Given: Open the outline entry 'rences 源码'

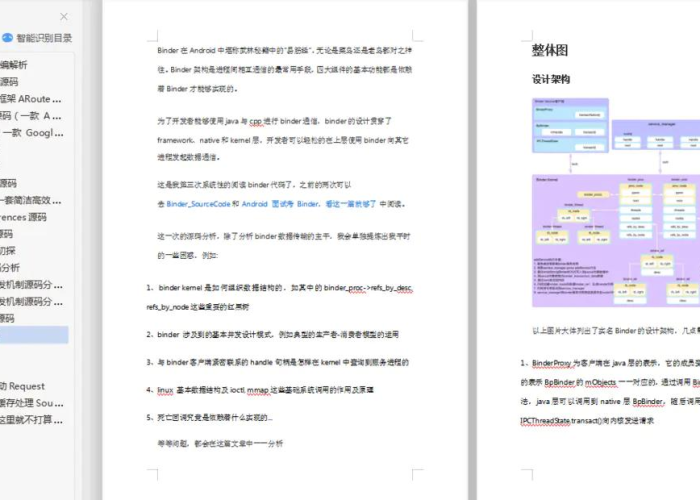Looking at the screenshot, I should coord(23,217).
